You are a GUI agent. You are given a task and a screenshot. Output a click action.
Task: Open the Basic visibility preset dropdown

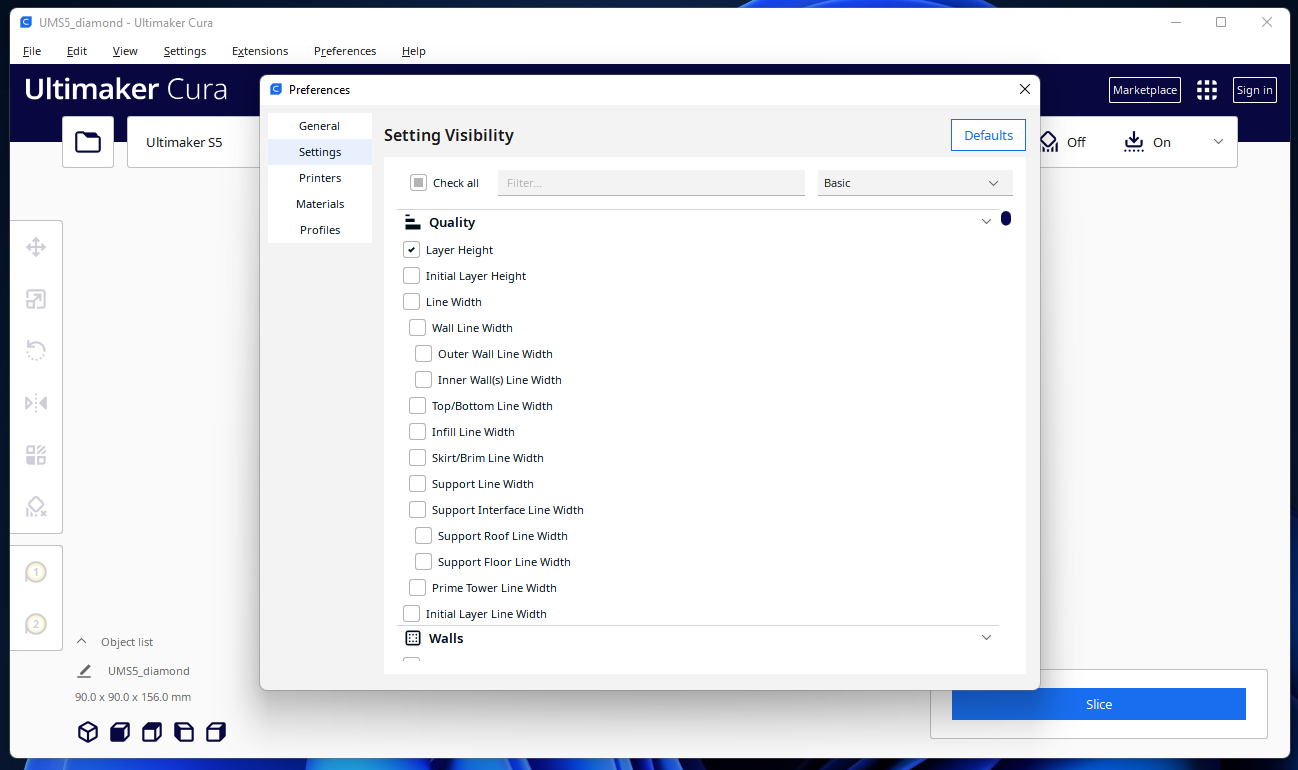pos(915,183)
